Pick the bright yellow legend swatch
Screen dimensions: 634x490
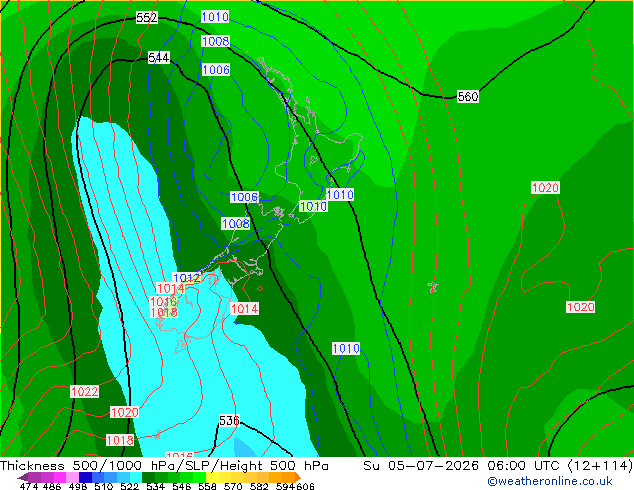(x=212, y=477)
